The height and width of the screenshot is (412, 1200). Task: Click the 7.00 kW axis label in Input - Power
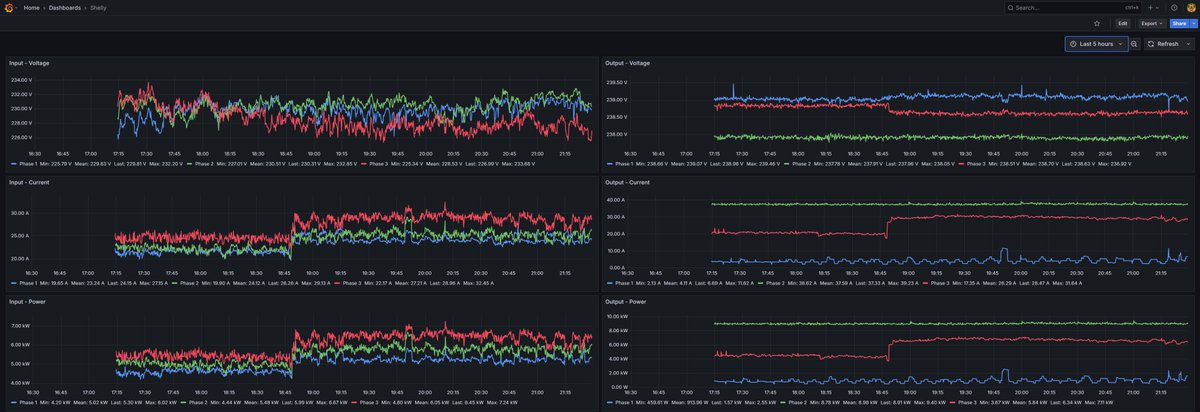click(x=21, y=326)
